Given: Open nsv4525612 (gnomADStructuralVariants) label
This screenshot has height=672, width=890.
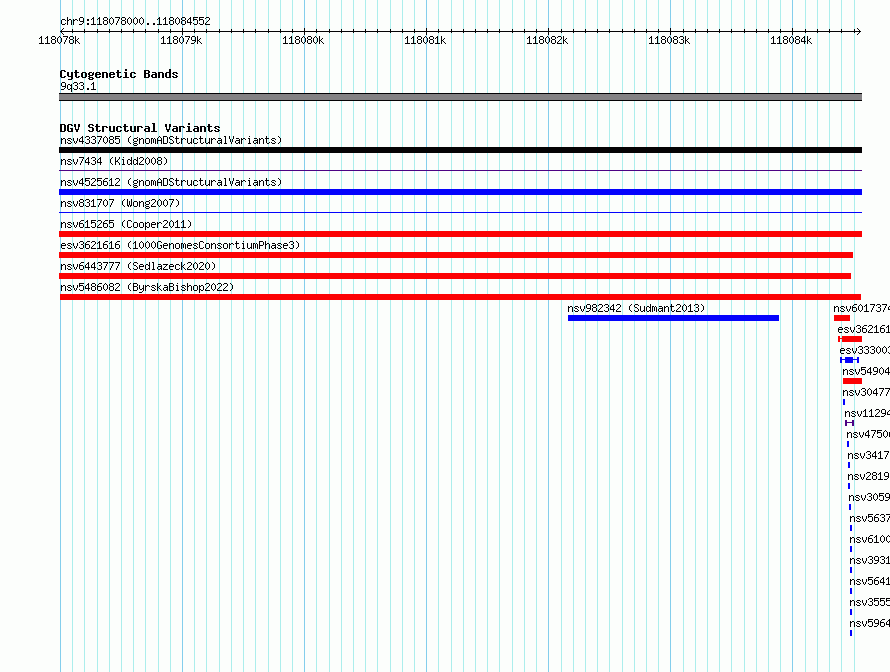Looking at the screenshot, I should (171, 182).
